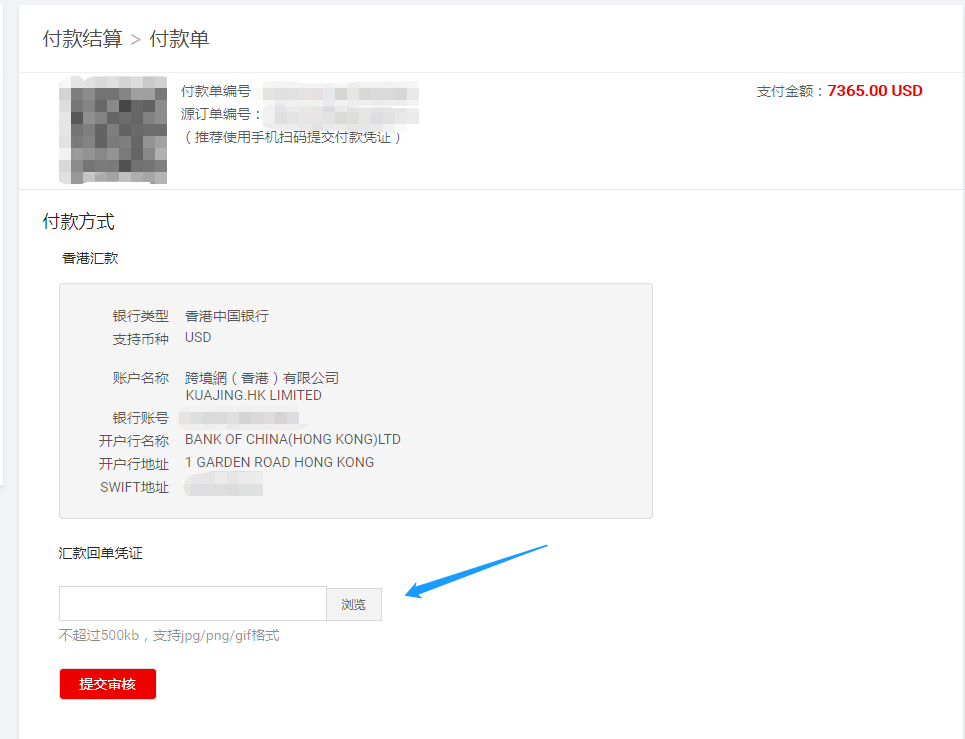Click the remittance receipt file path field
This screenshot has height=739, width=965.
pyautogui.click(x=192, y=604)
